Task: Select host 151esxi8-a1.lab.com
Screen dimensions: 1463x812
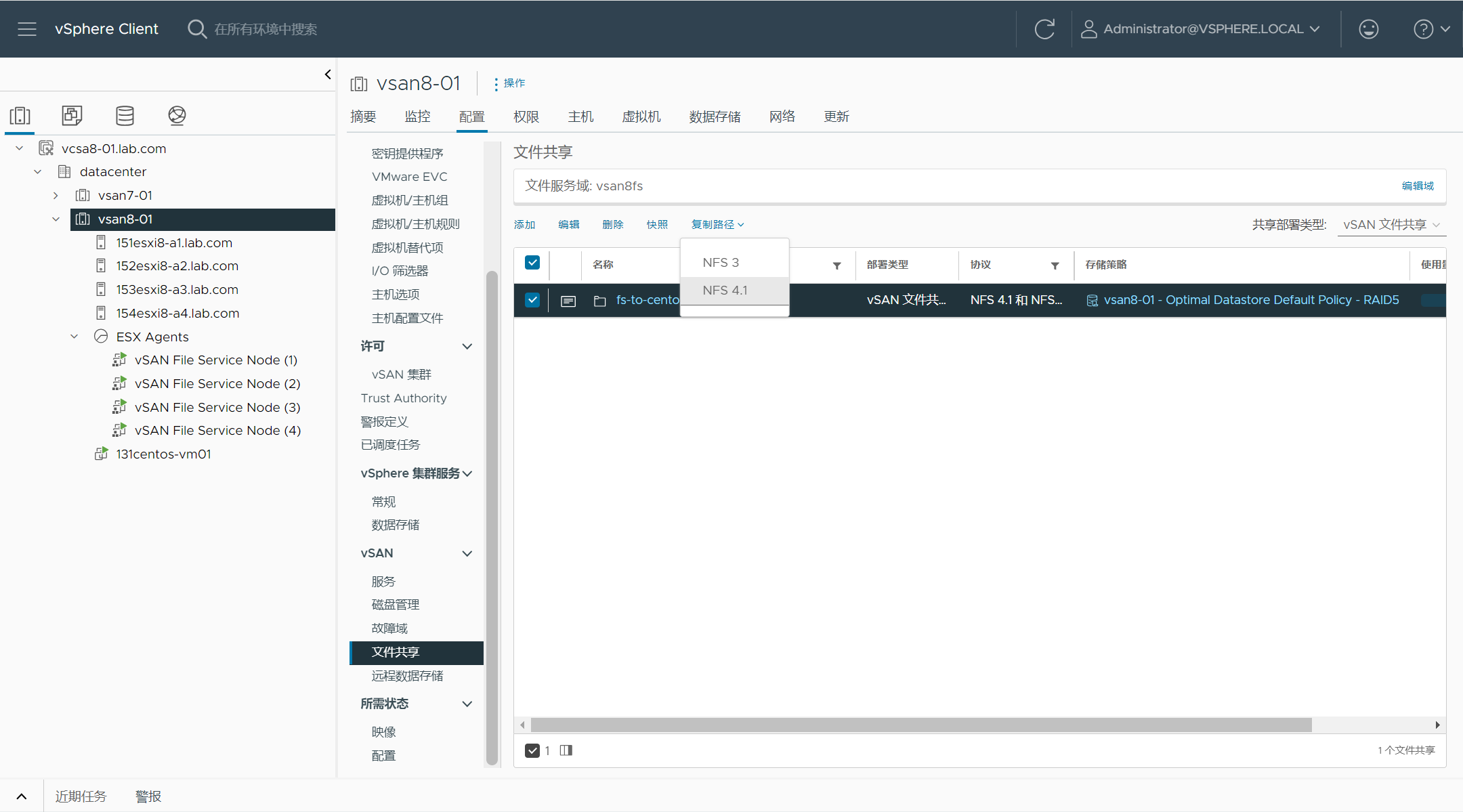Action: click(173, 243)
